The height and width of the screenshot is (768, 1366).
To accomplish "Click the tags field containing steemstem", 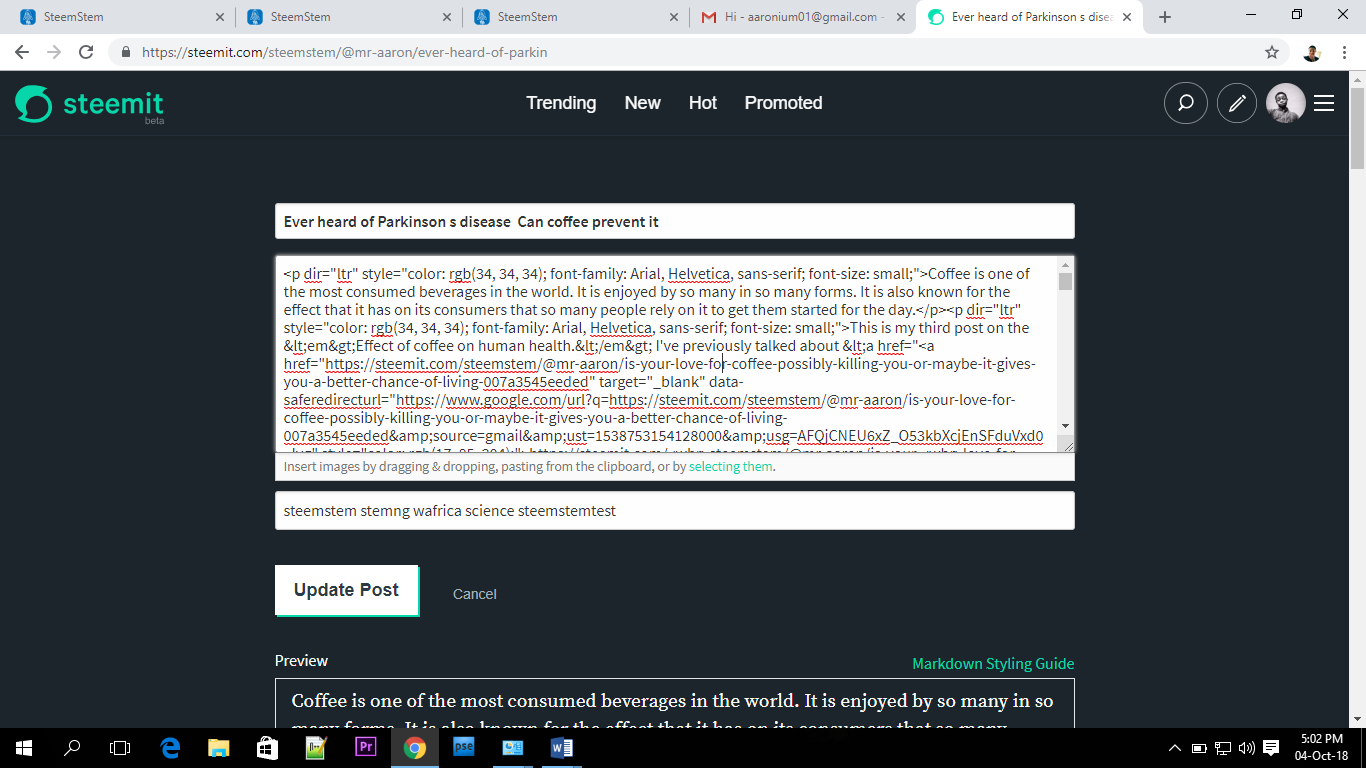I will [675, 510].
